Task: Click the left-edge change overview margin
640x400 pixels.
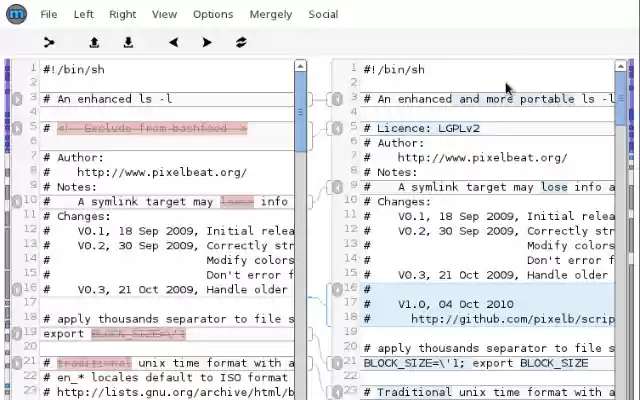Action: 7,229
